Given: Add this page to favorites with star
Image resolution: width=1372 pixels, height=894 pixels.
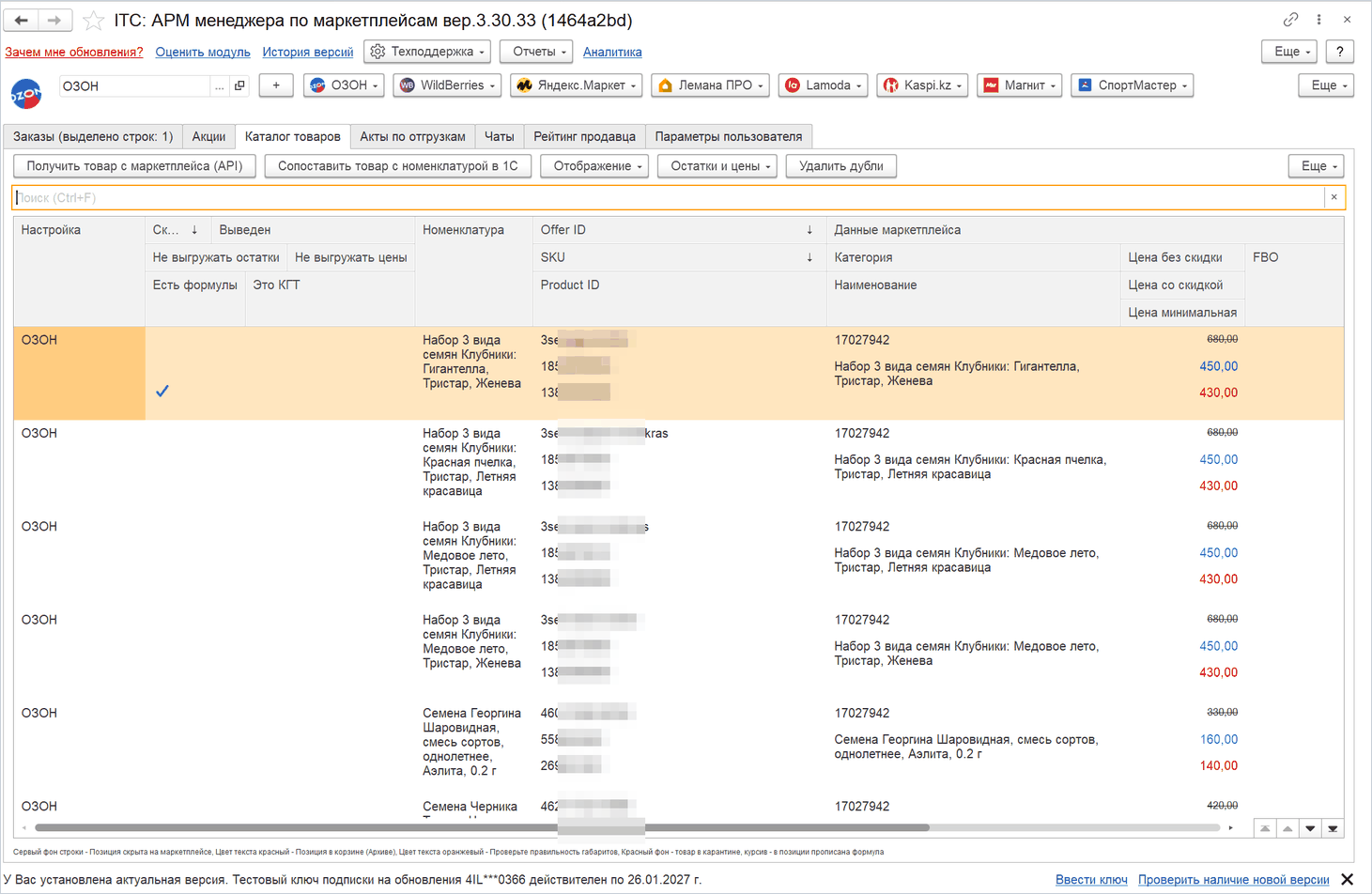Looking at the screenshot, I should 93,20.
